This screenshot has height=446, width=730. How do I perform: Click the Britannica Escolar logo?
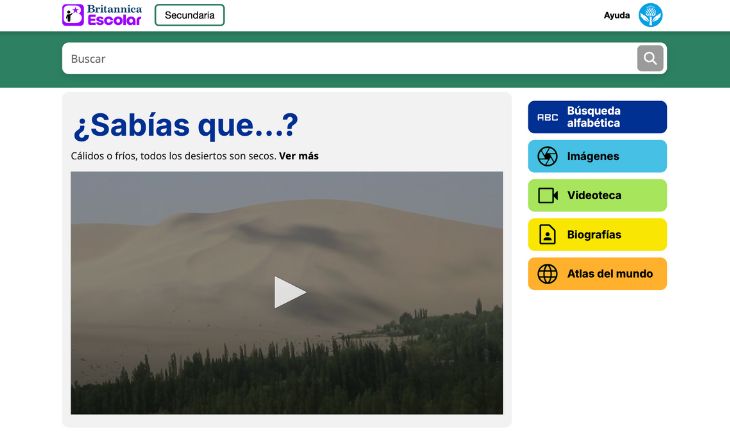pos(101,15)
